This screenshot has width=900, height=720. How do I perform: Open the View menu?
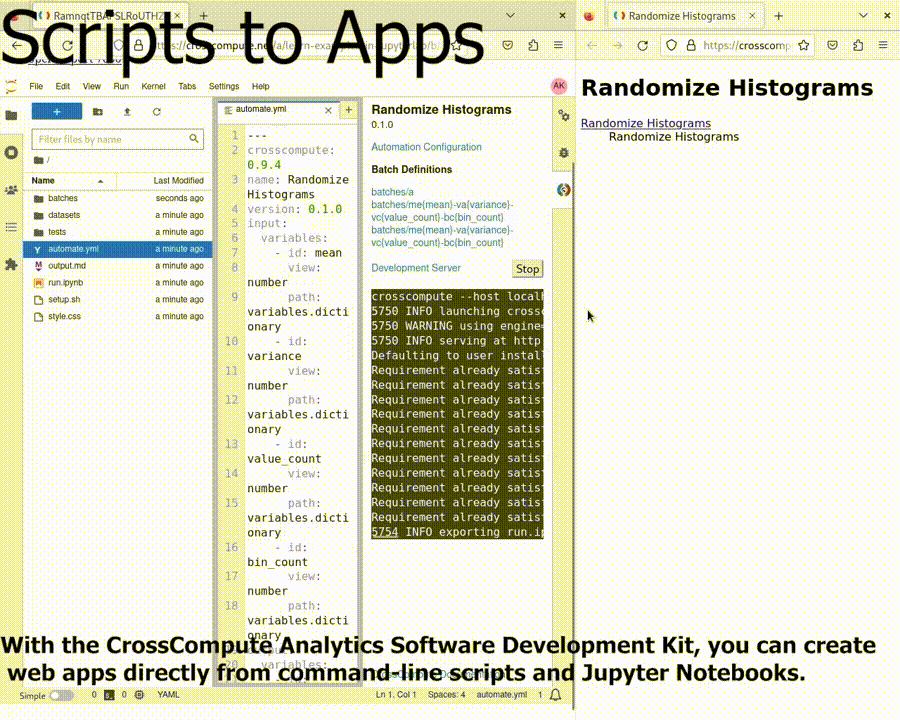91,86
